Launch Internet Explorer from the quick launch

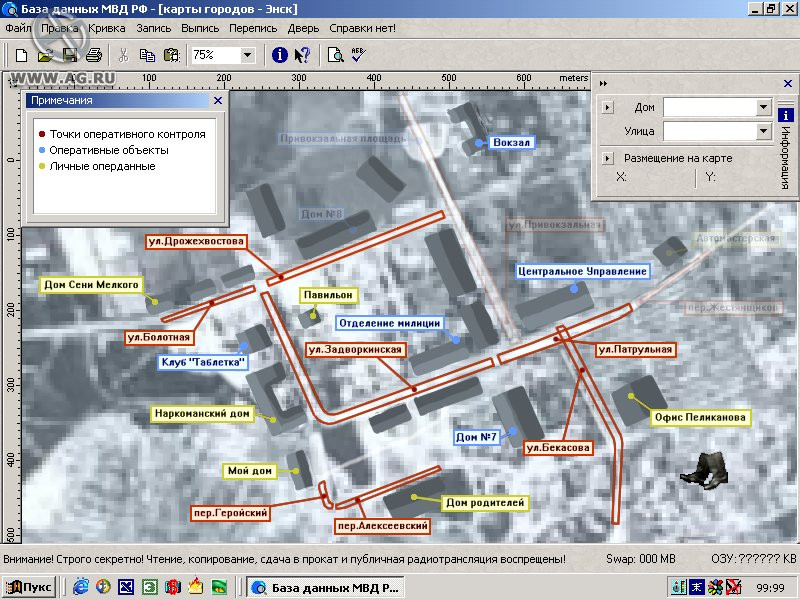pos(81,587)
